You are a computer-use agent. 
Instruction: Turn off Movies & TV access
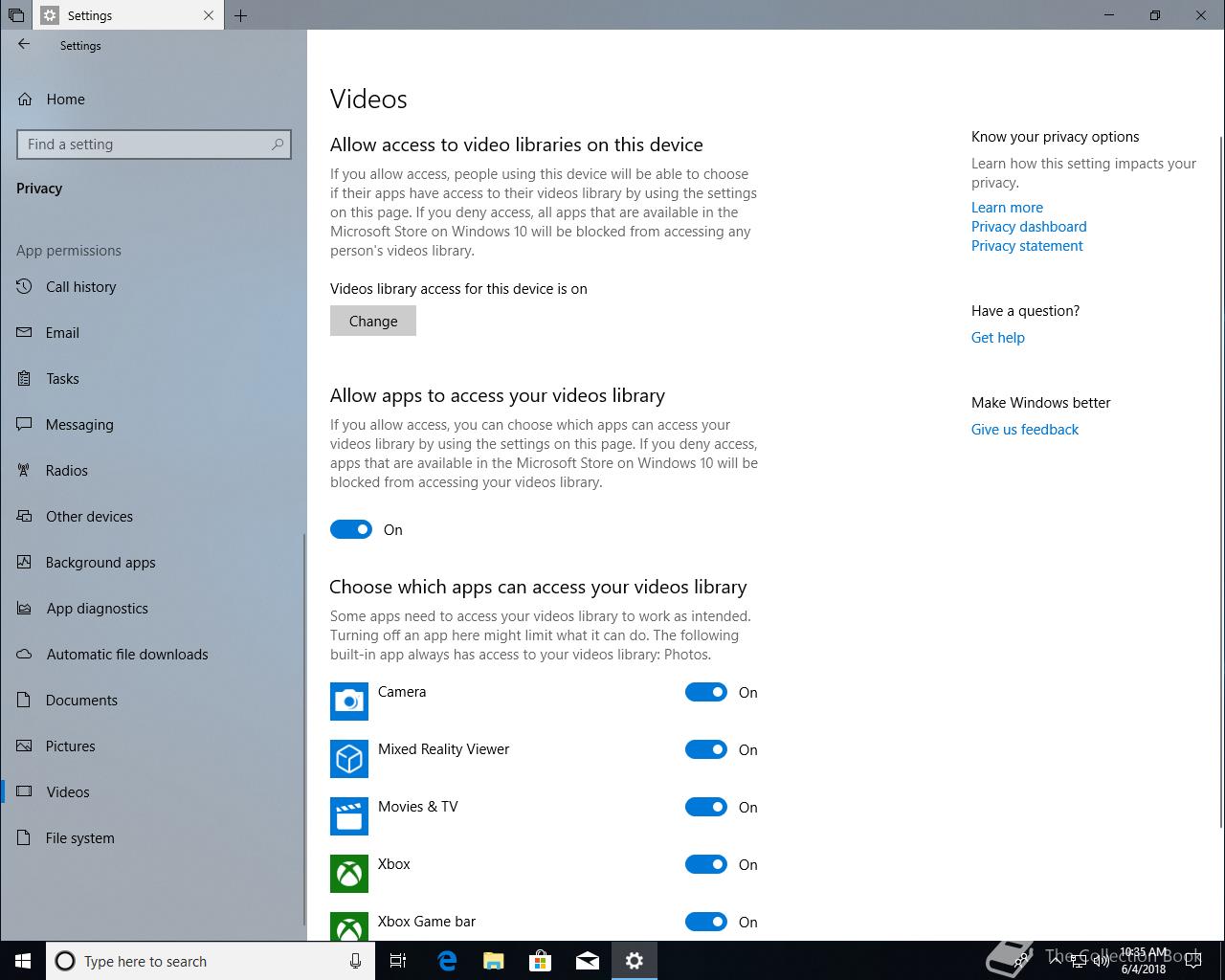[x=706, y=807]
